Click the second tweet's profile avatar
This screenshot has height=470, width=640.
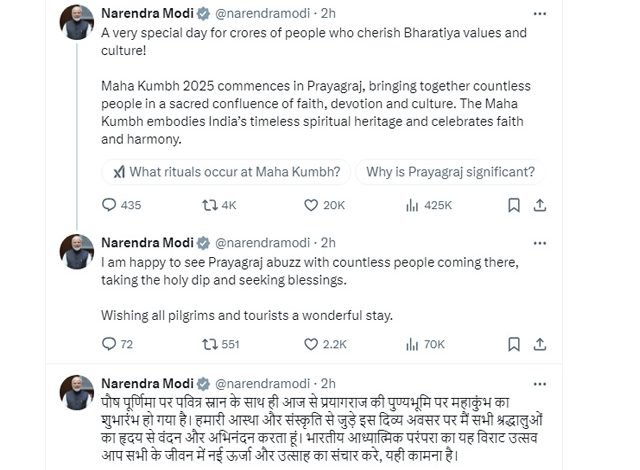[x=78, y=252]
